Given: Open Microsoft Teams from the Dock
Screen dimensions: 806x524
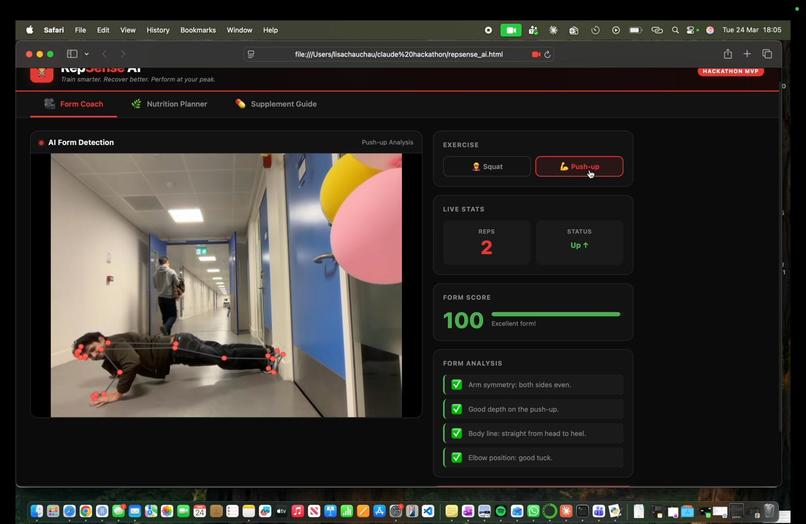Looking at the screenshot, I should point(599,511).
